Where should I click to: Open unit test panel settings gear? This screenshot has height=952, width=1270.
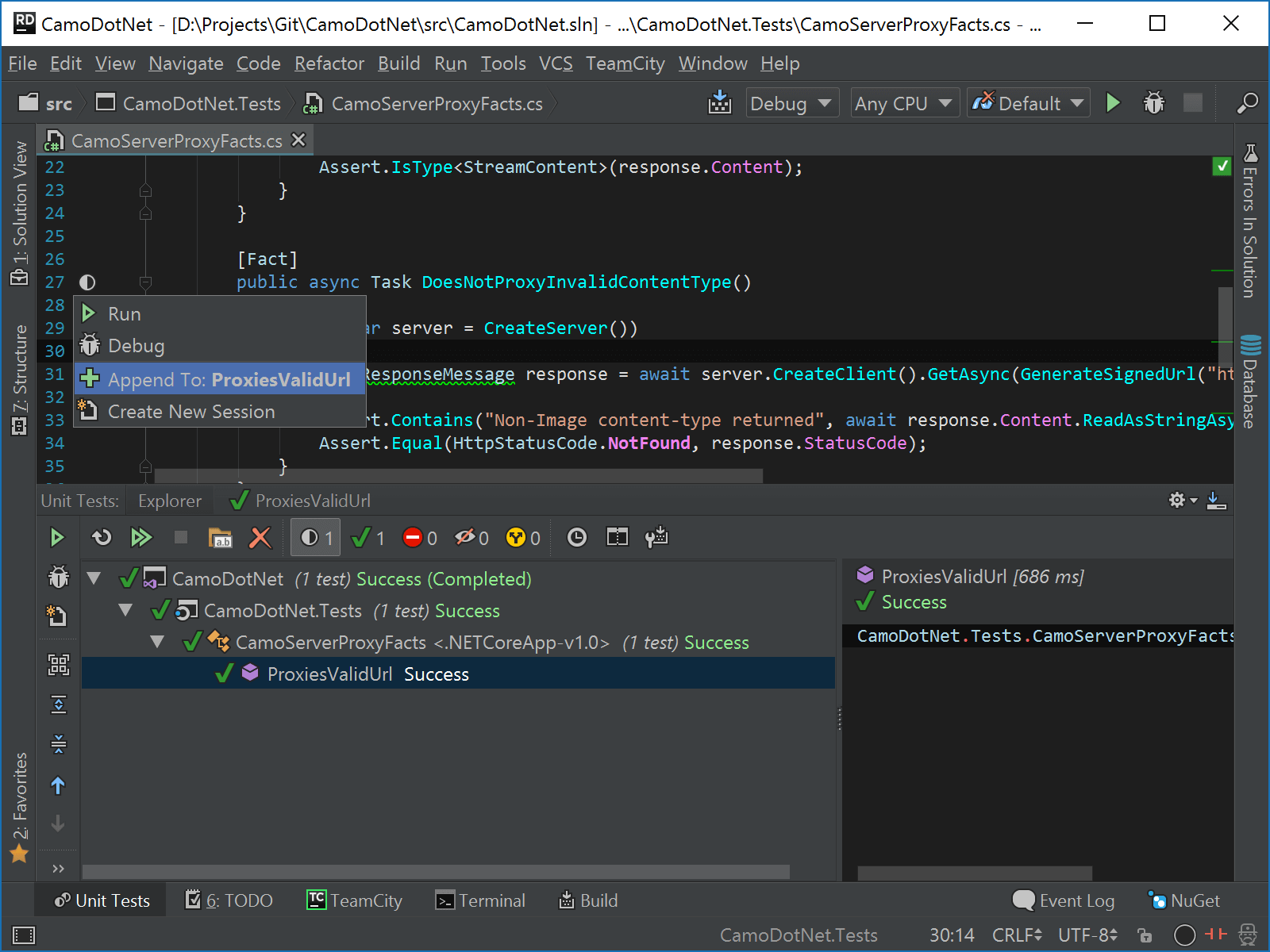pyautogui.click(x=1183, y=500)
